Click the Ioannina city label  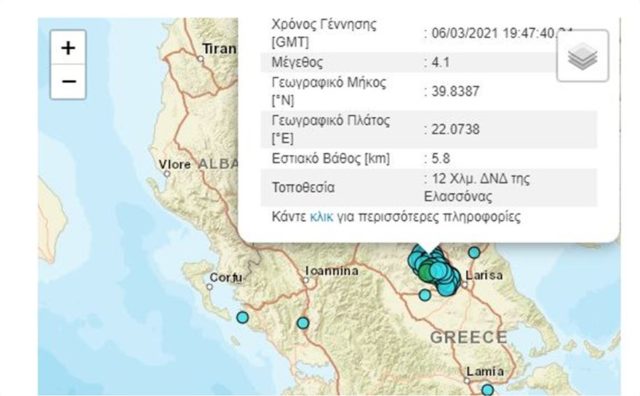point(332,271)
